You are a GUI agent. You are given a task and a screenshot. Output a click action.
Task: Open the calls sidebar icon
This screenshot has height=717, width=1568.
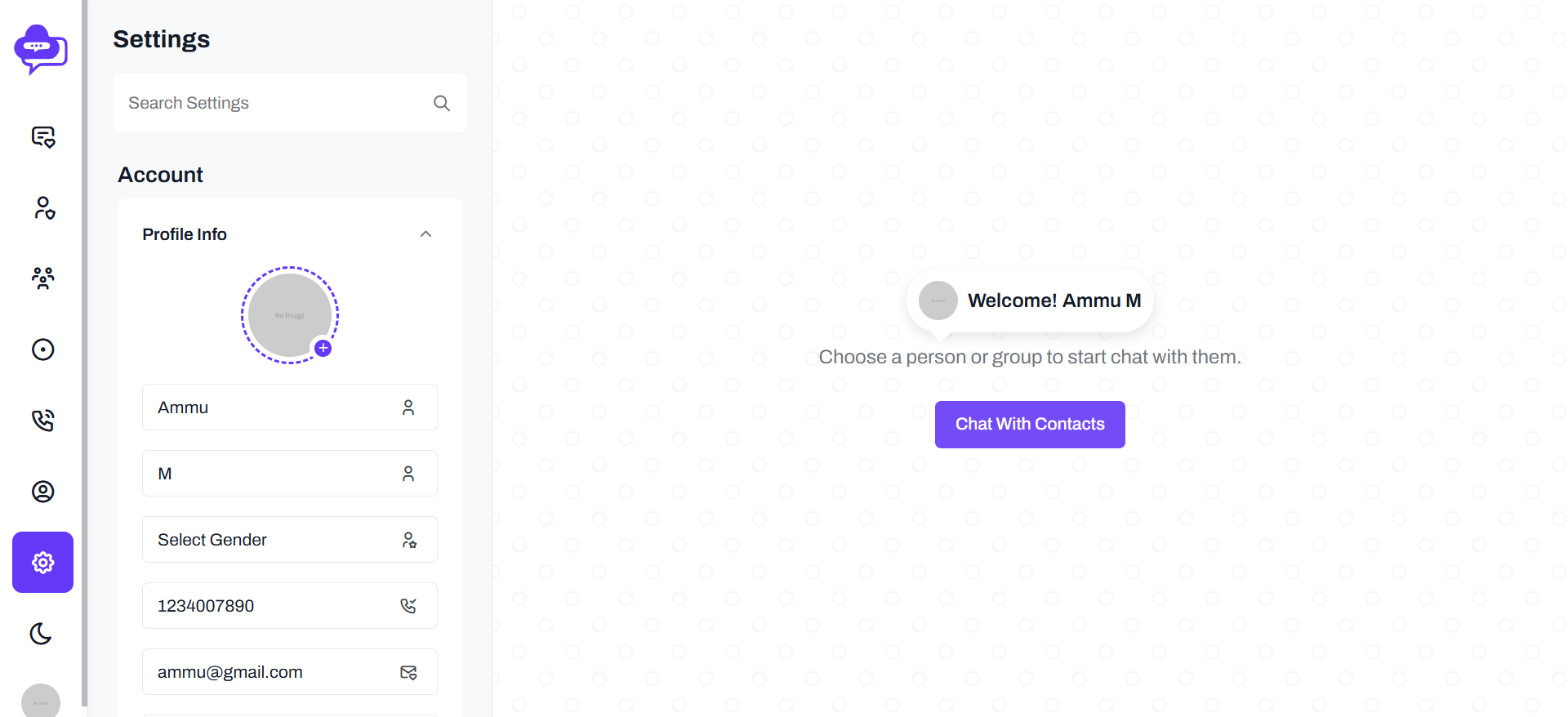[43, 421]
